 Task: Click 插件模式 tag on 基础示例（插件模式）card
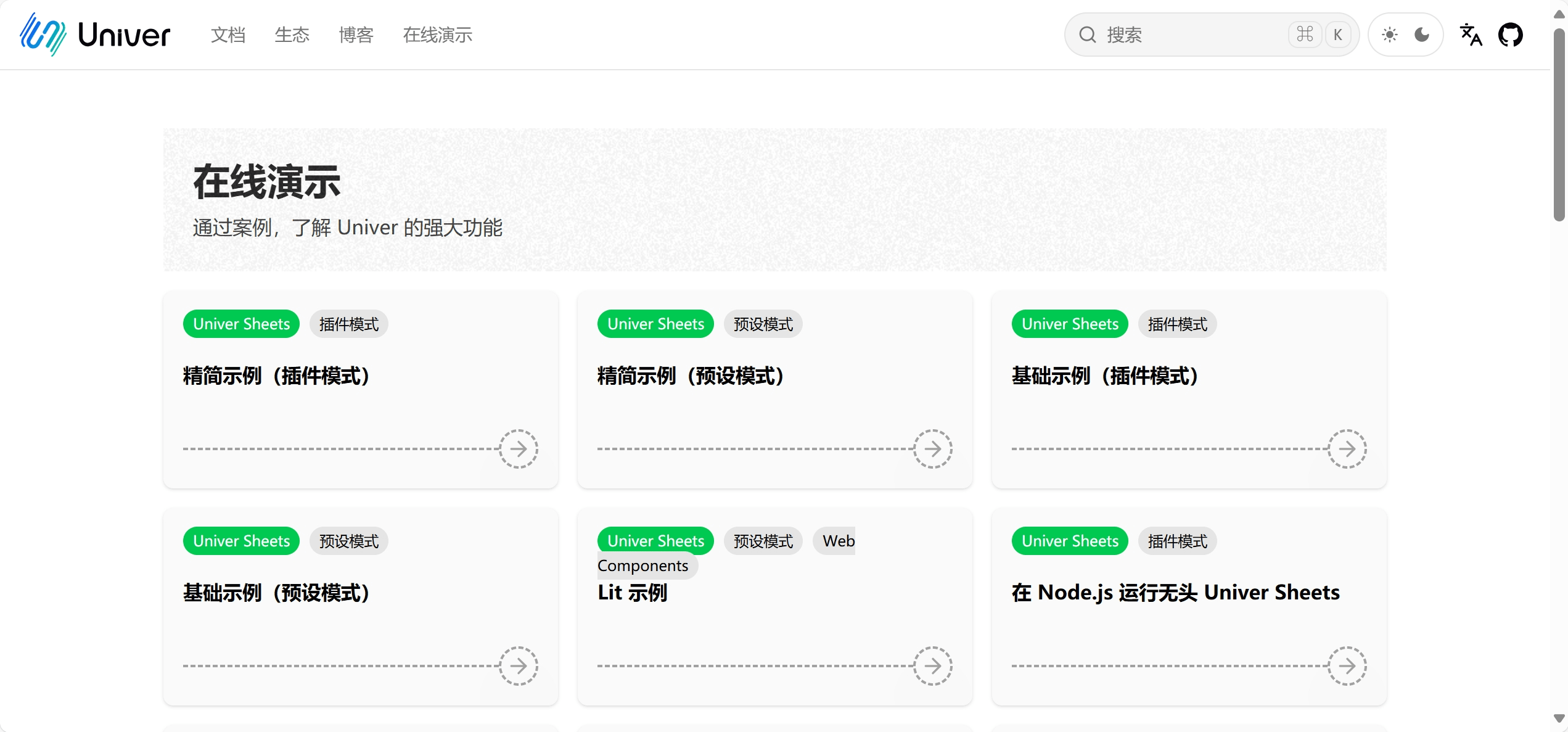(1178, 324)
